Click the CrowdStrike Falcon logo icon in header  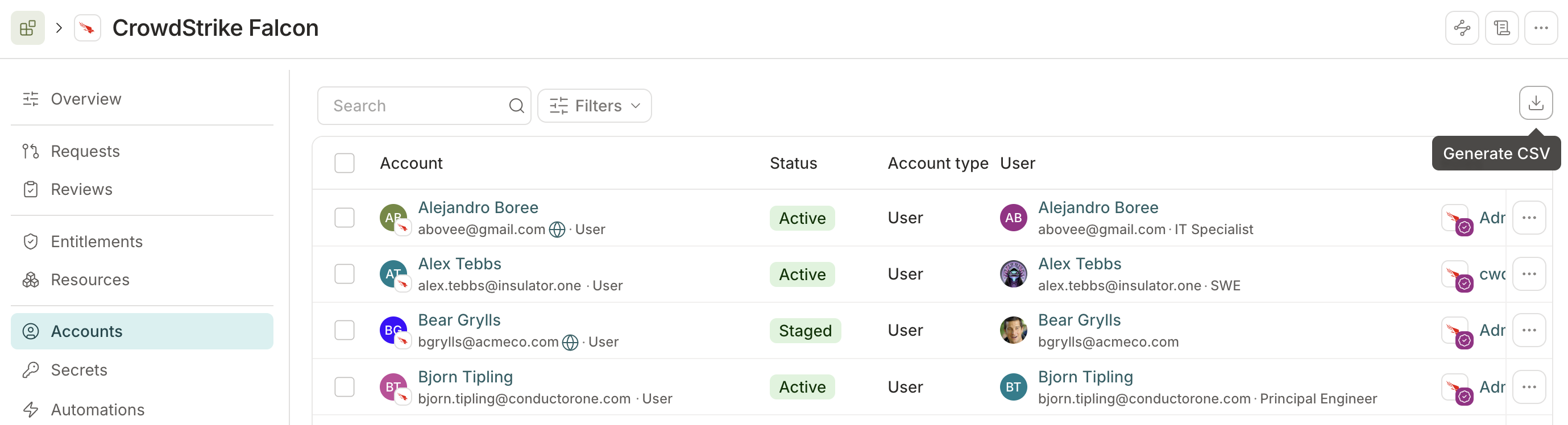point(87,28)
